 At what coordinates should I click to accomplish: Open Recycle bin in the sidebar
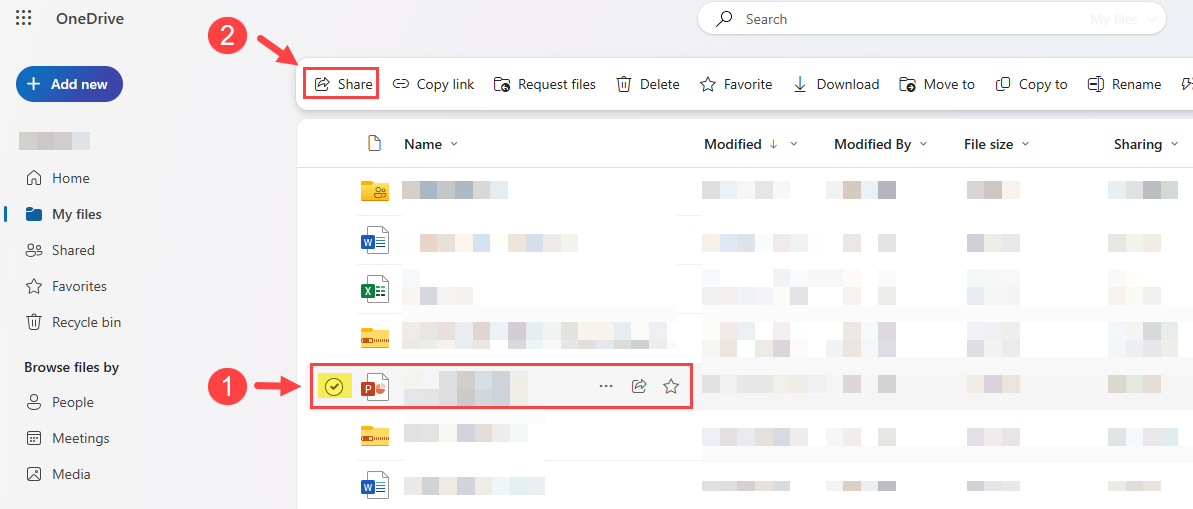[x=73, y=323]
